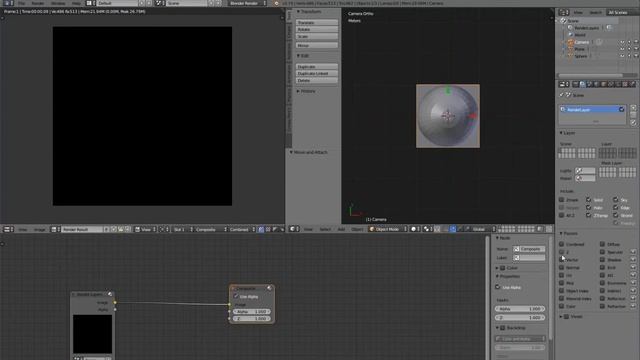The width and height of the screenshot is (640, 360).
Task: Enable the Diffuse pass checkbox
Action: tap(602, 244)
